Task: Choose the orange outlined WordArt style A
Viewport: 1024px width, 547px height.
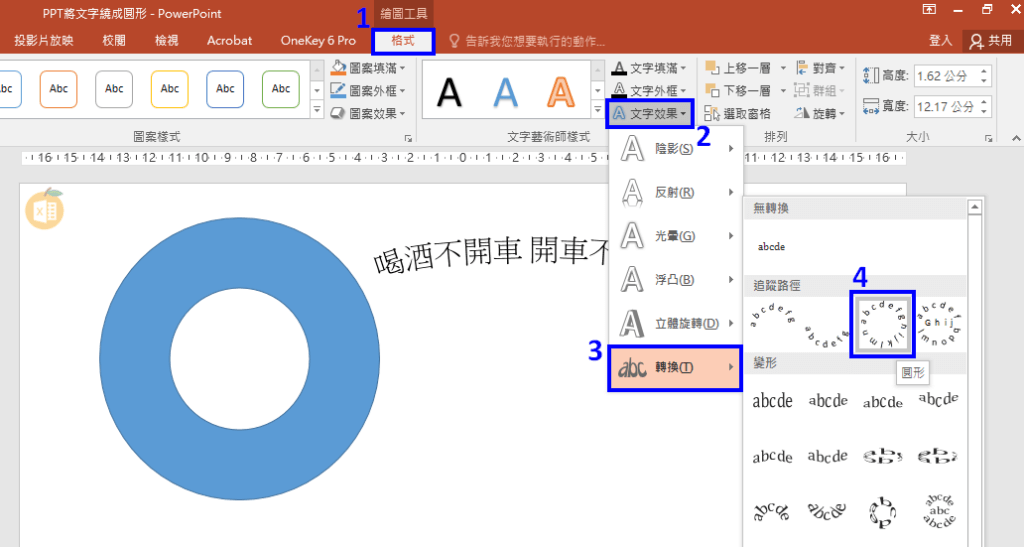Action: [x=560, y=91]
